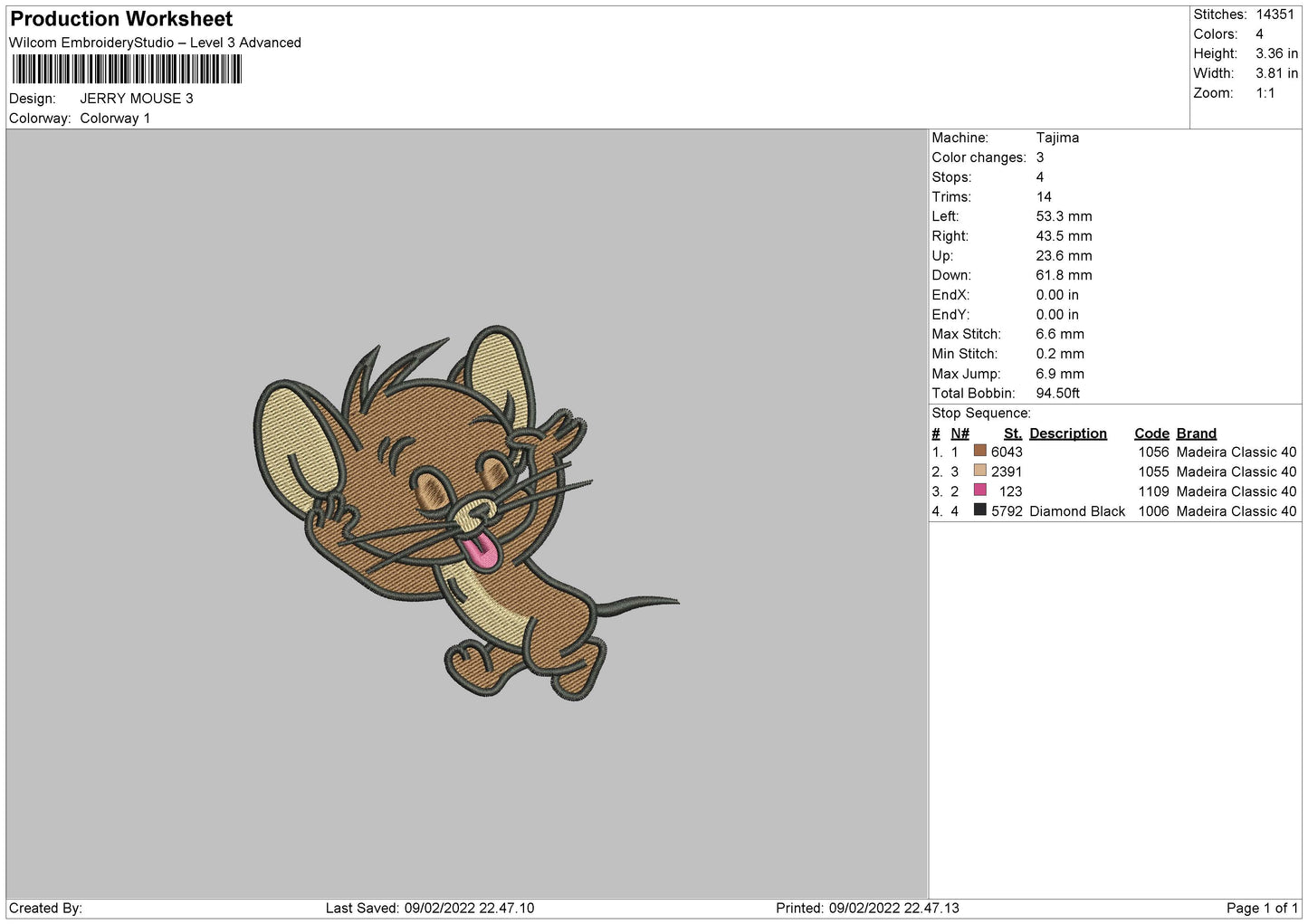Click the Code column header
Image resolution: width=1308 pixels, height=924 pixels.
(x=1151, y=433)
